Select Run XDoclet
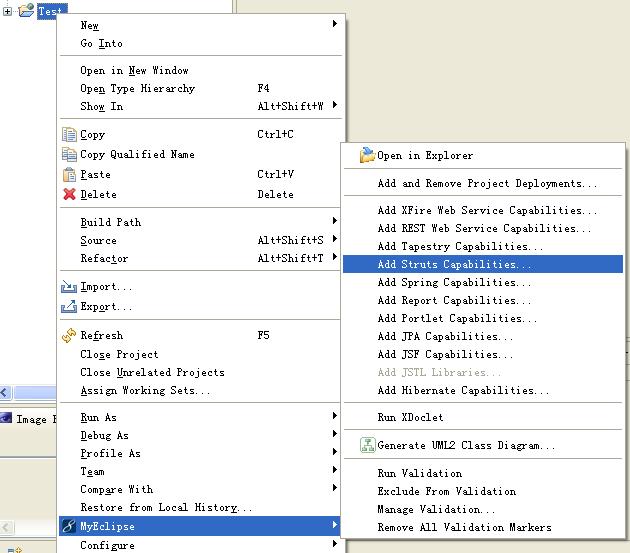The width and height of the screenshot is (630, 553). click(x=483, y=417)
